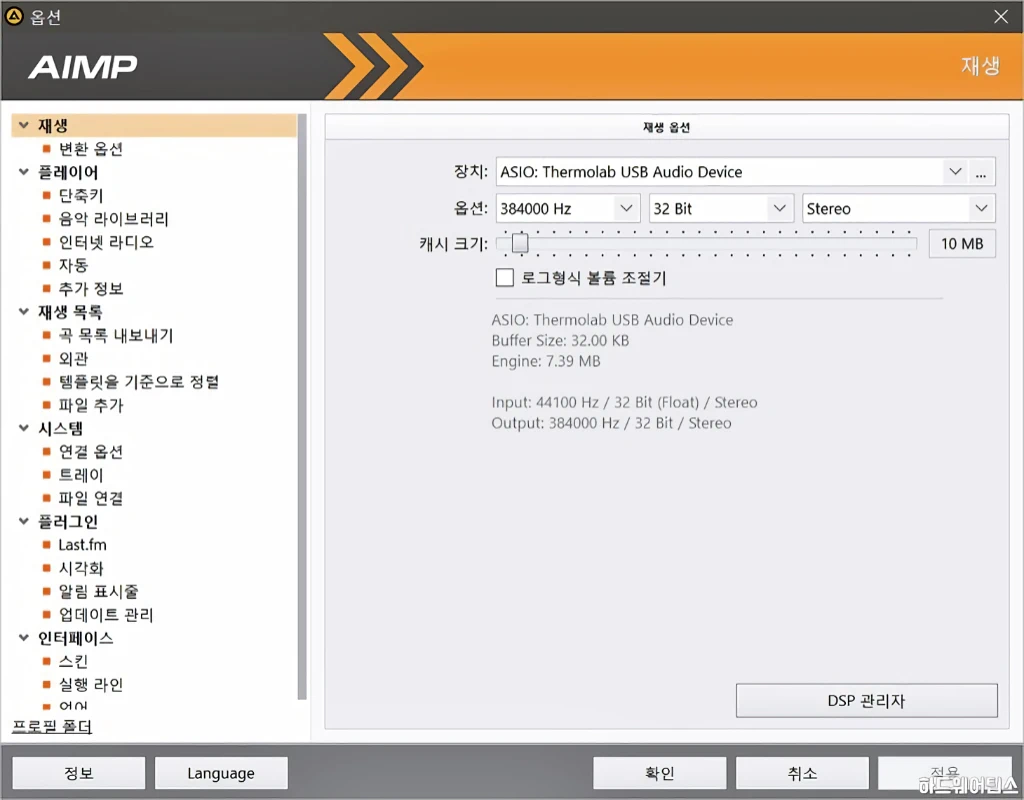Click the 재생 옵션 panel header
This screenshot has width=1024, height=800.
click(x=667, y=127)
